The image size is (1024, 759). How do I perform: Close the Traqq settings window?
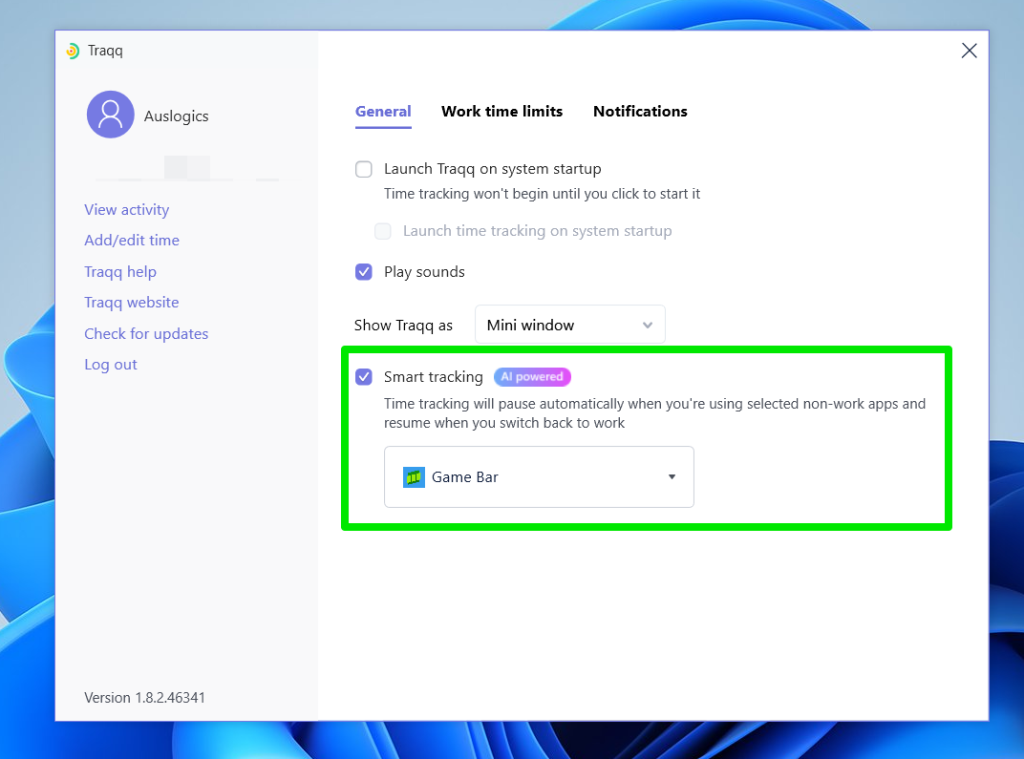coord(968,51)
